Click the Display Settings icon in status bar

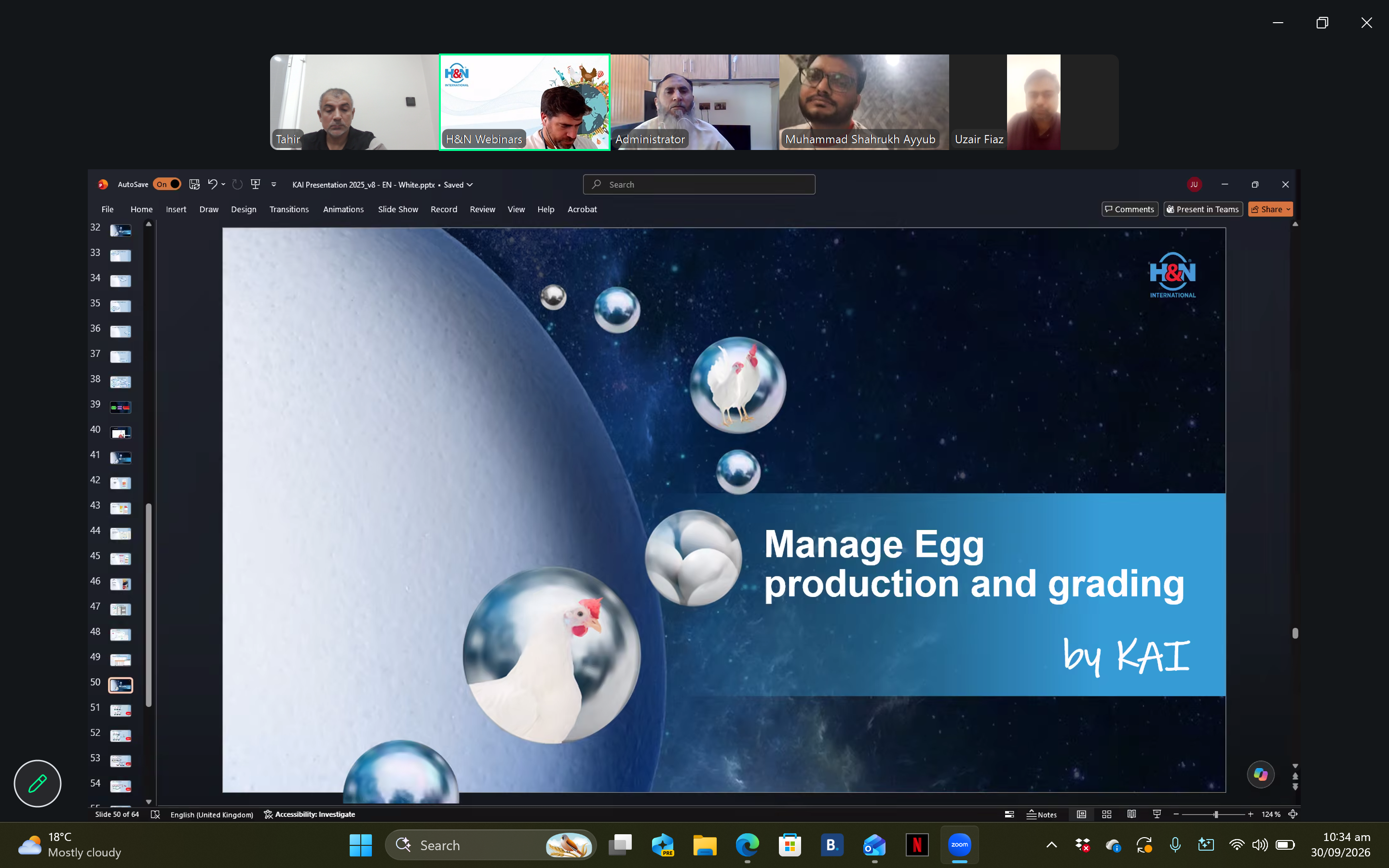click(x=1009, y=814)
